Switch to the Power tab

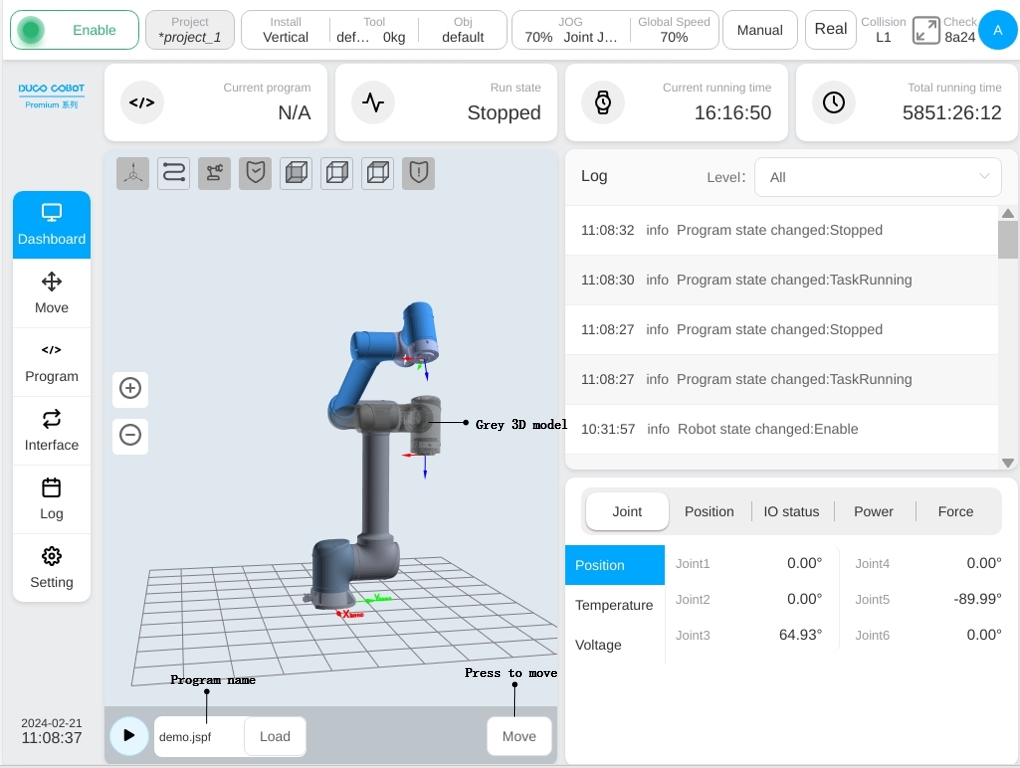click(x=874, y=511)
